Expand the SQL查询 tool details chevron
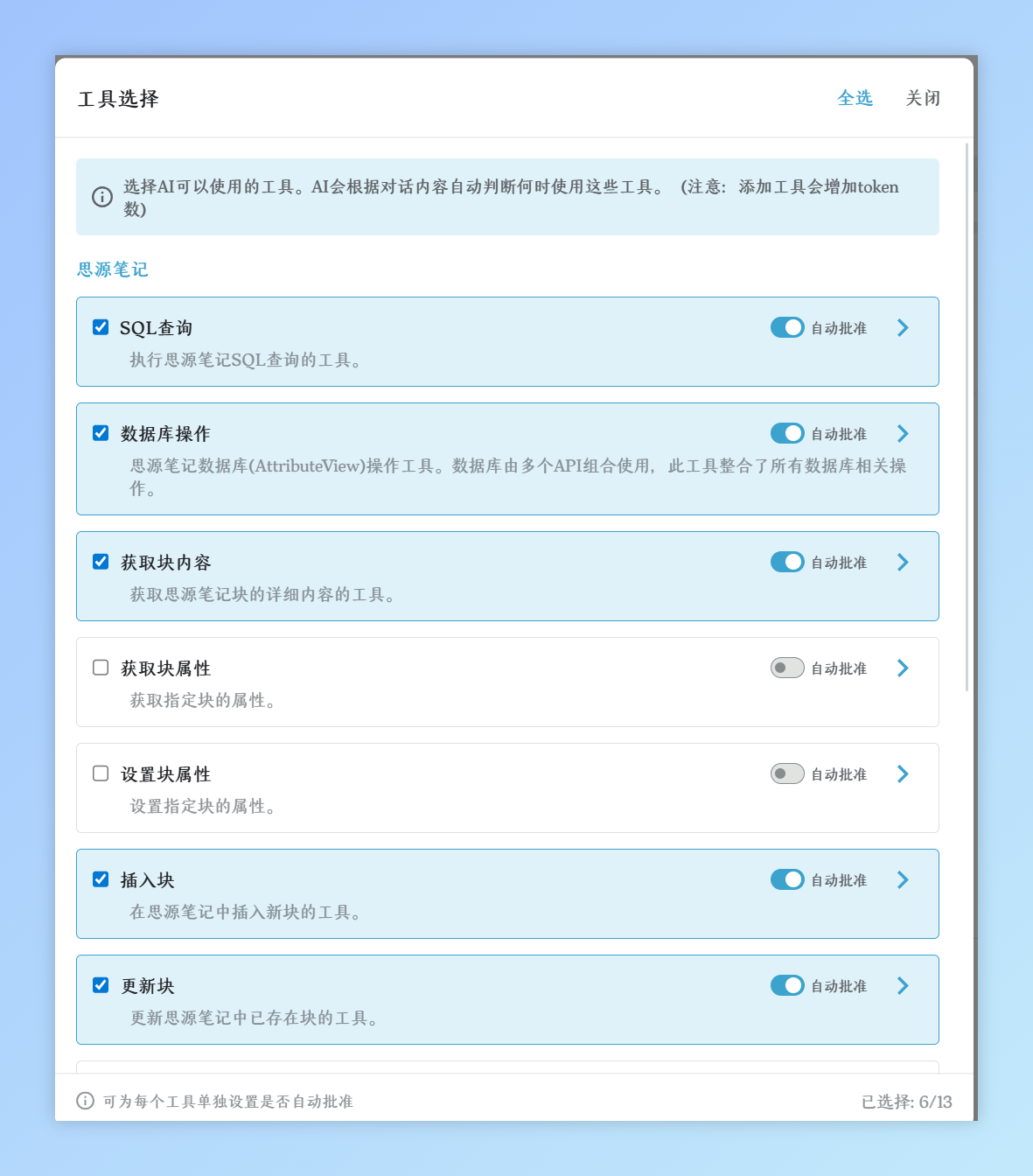Image resolution: width=1033 pixels, height=1176 pixels. pos(903,327)
